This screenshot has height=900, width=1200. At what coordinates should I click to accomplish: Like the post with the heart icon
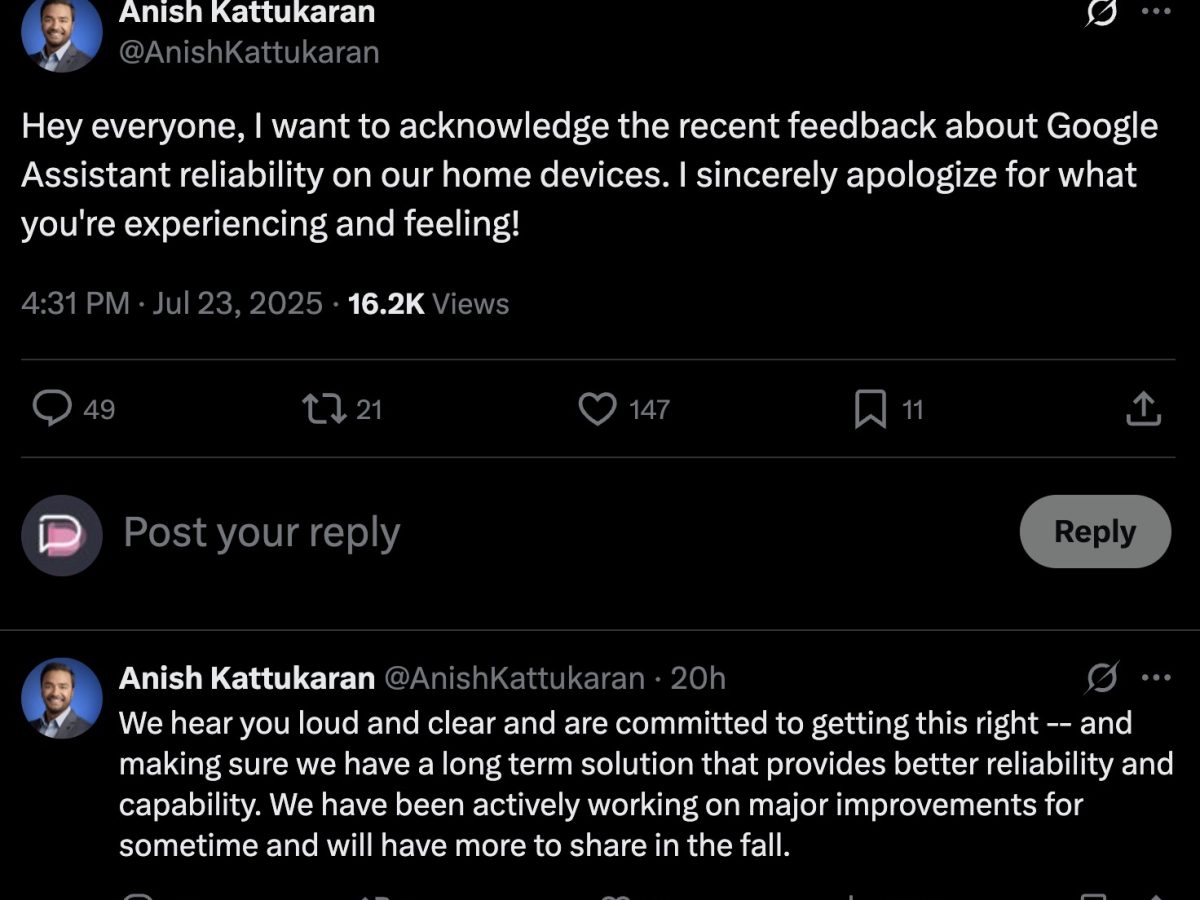(x=598, y=409)
